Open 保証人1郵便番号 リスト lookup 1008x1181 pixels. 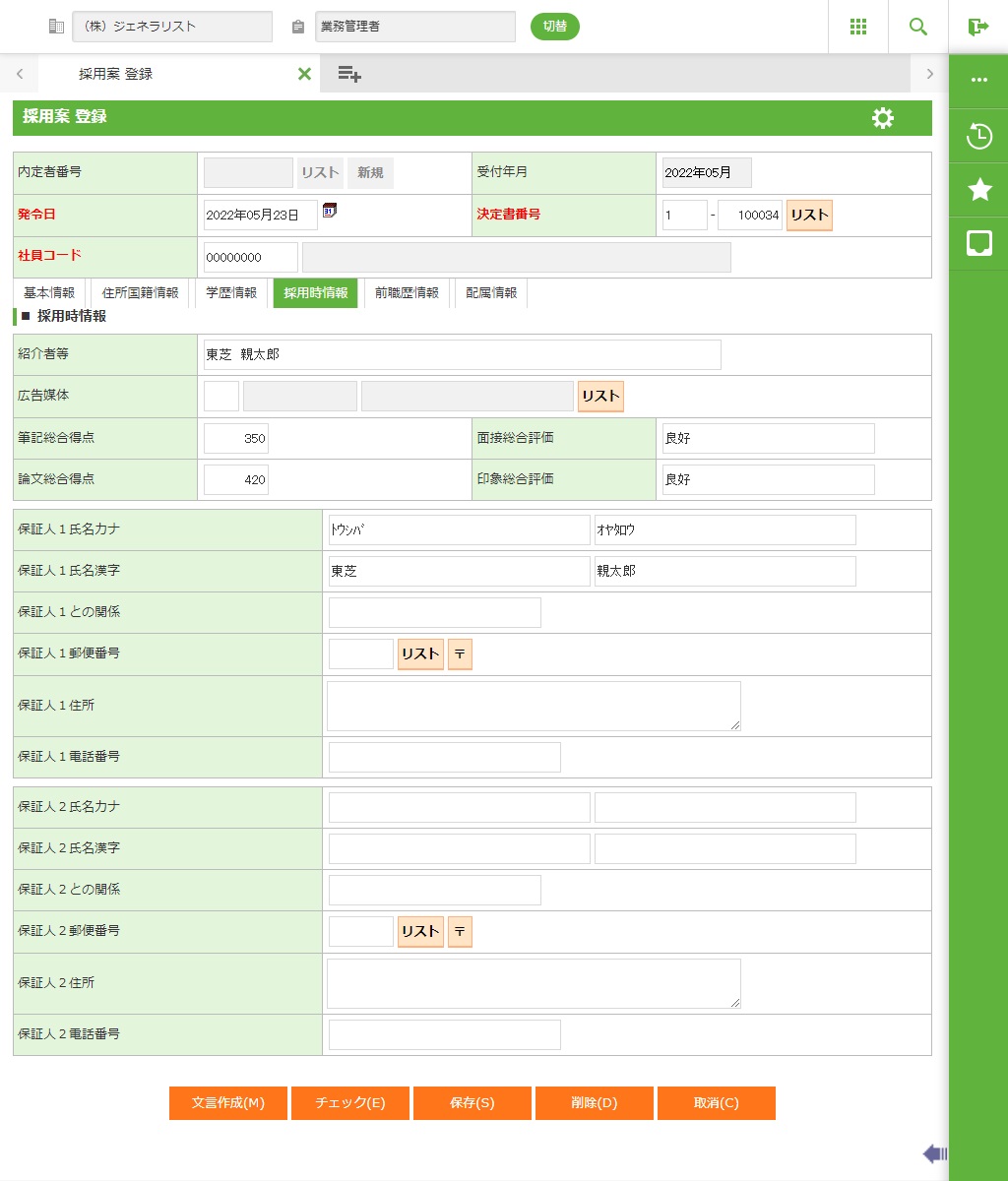click(x=420, y=654)
